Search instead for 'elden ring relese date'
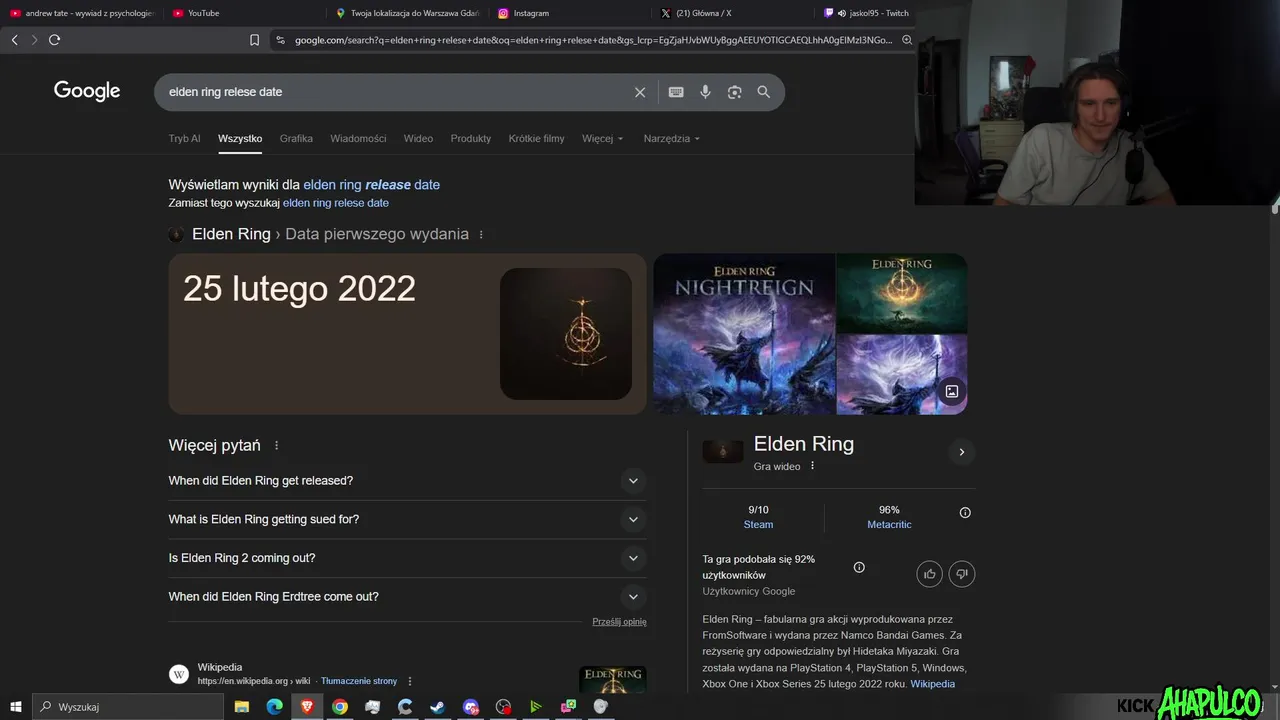 click(x=336, y=203)
